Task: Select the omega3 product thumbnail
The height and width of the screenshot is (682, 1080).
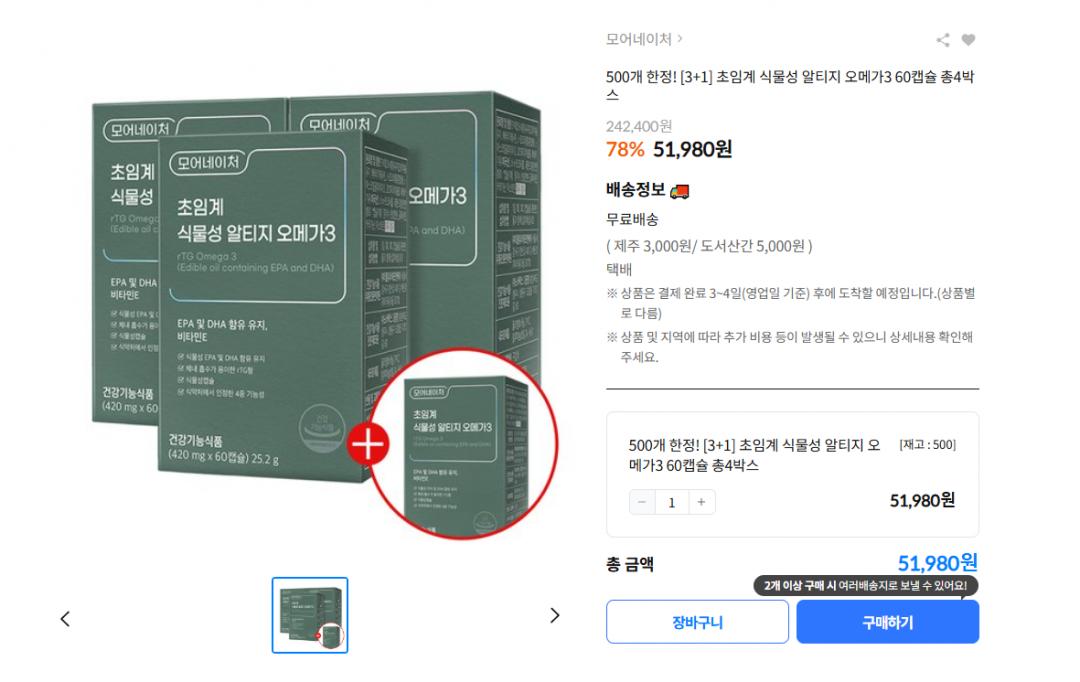Action: [x=310, y=615]
